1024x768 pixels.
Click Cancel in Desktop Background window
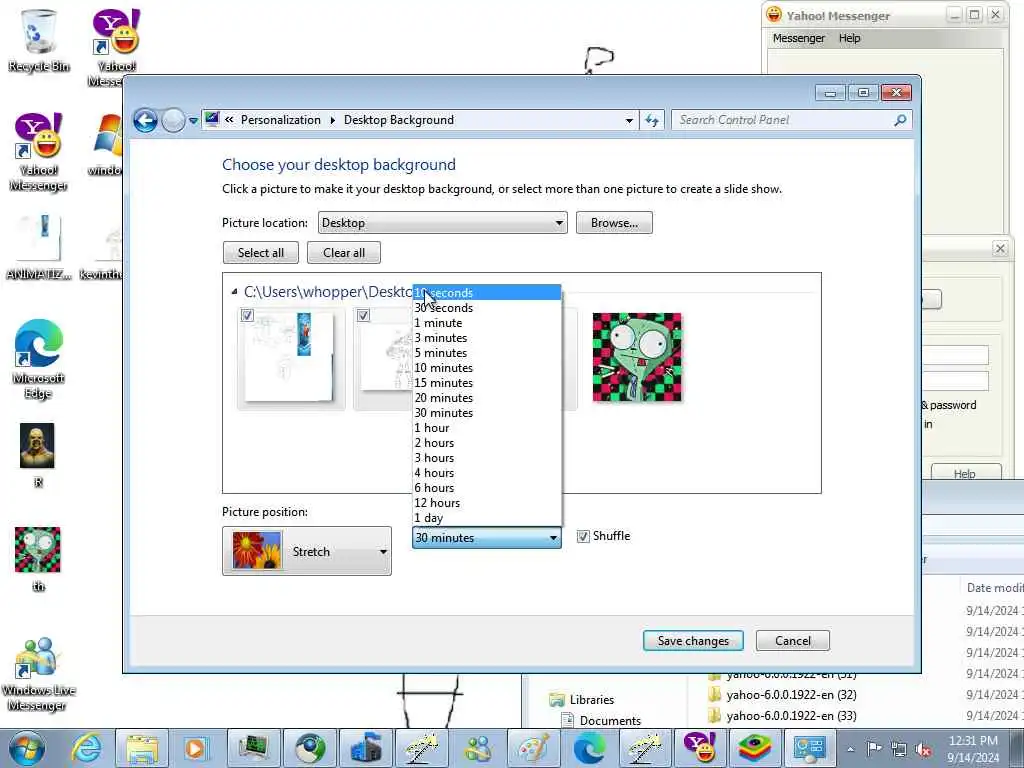(x=793, y=641)
